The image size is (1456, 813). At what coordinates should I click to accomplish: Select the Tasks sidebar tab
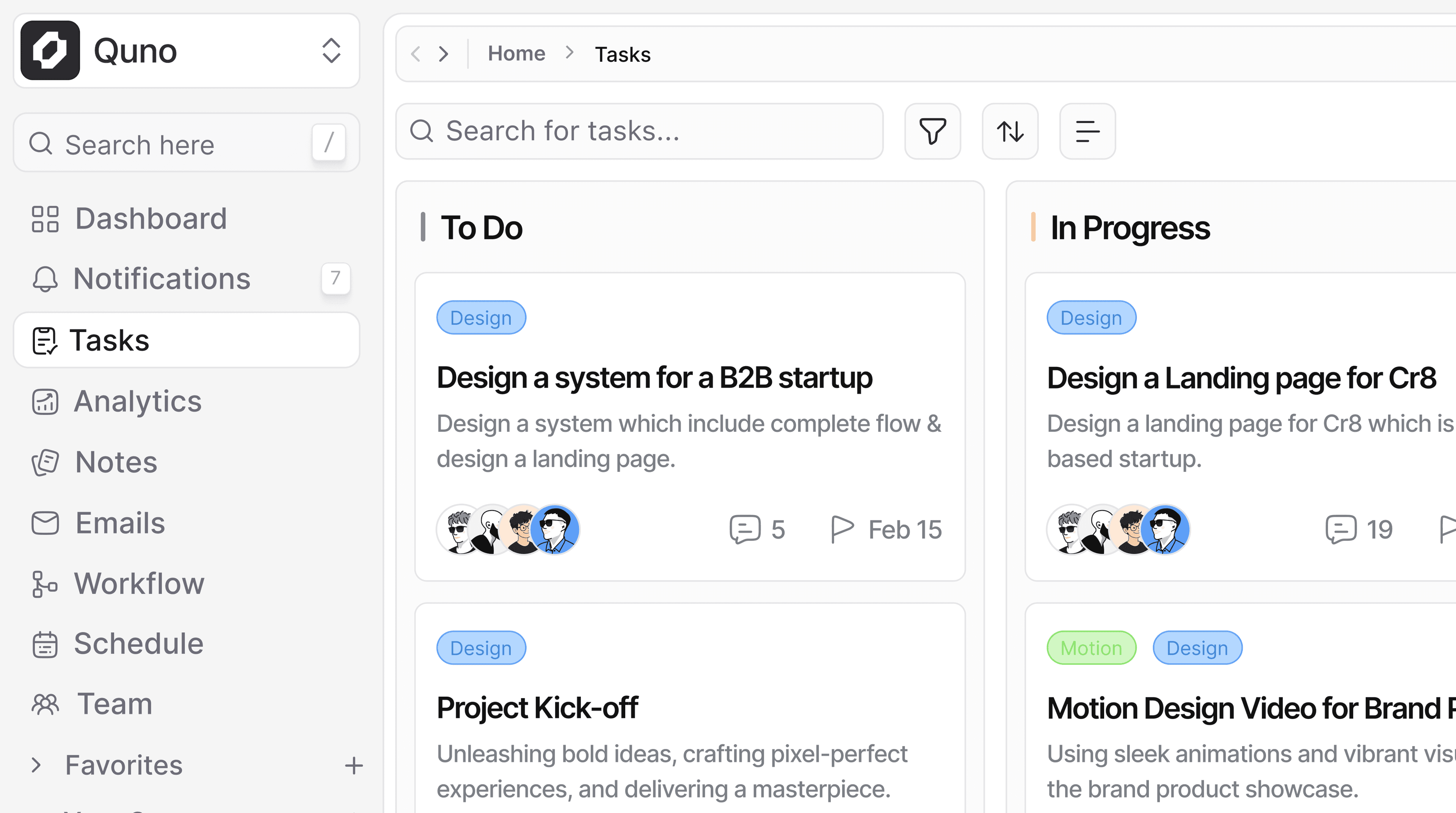coord(110,340)
